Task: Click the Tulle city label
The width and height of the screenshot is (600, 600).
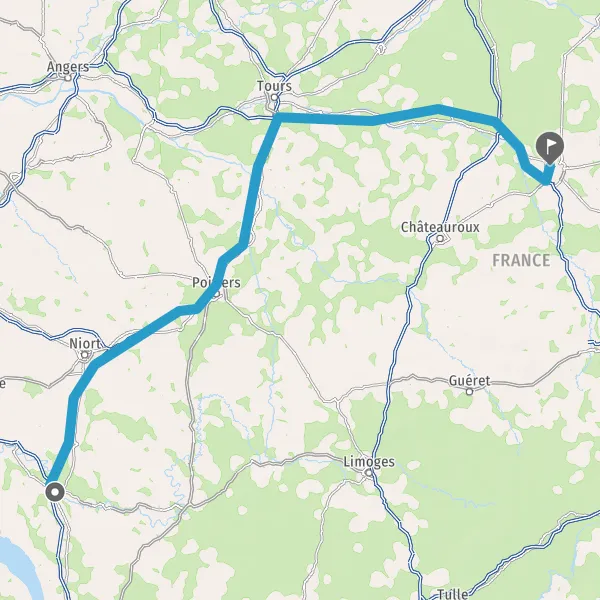Action: click(452, 594)
